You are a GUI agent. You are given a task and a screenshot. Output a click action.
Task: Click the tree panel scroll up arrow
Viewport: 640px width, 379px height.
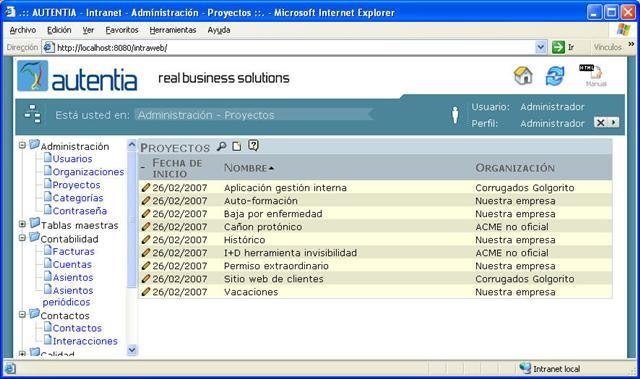(132, 145)
